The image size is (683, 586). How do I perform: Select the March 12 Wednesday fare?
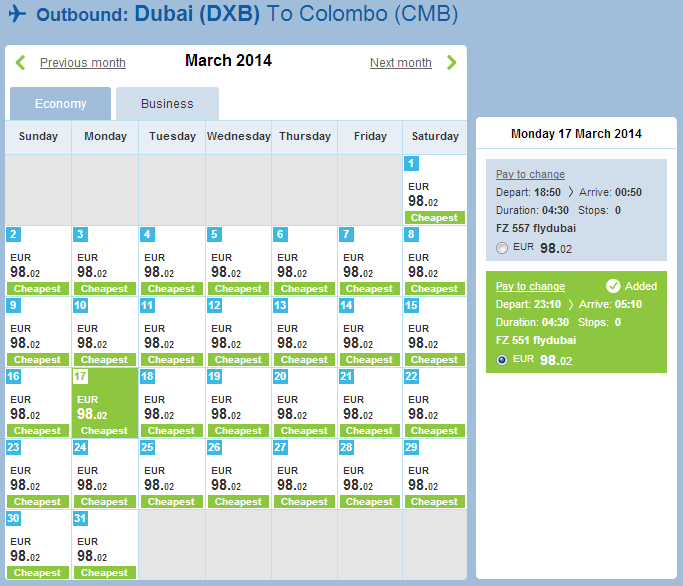[x=238, y=332]
